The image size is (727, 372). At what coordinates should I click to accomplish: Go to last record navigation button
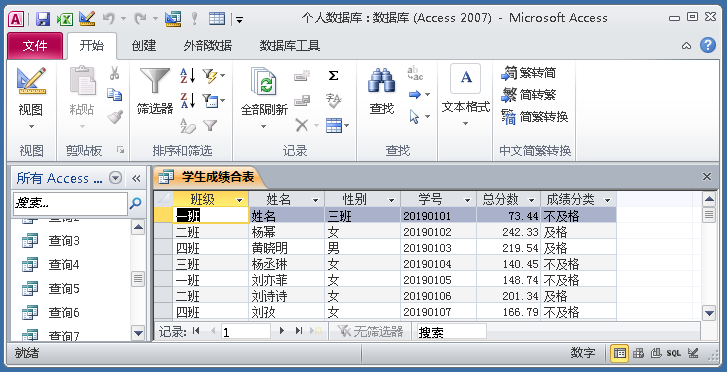[299, 331]
